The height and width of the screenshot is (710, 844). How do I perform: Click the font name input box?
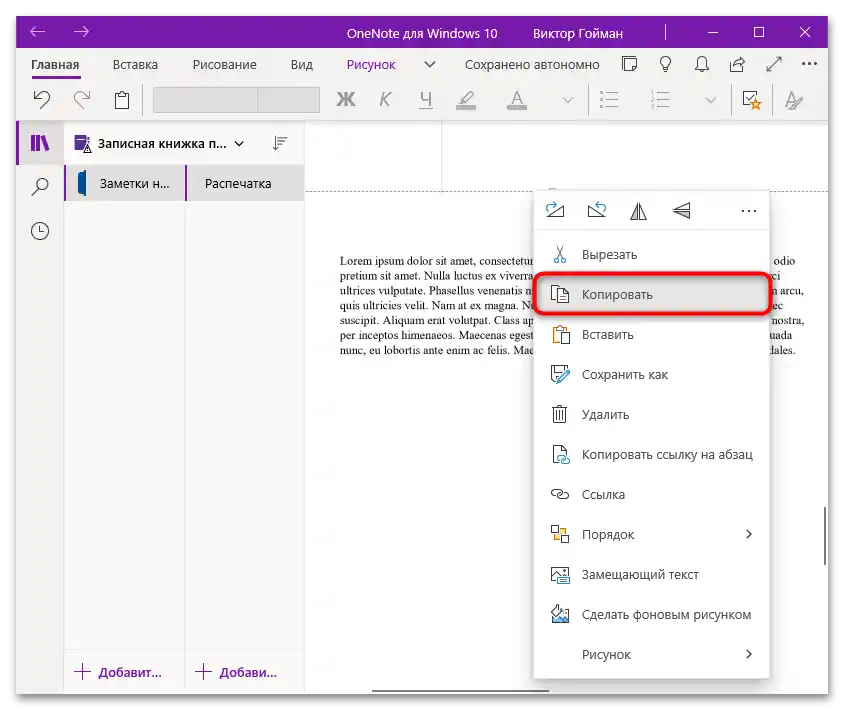[205, 100]
